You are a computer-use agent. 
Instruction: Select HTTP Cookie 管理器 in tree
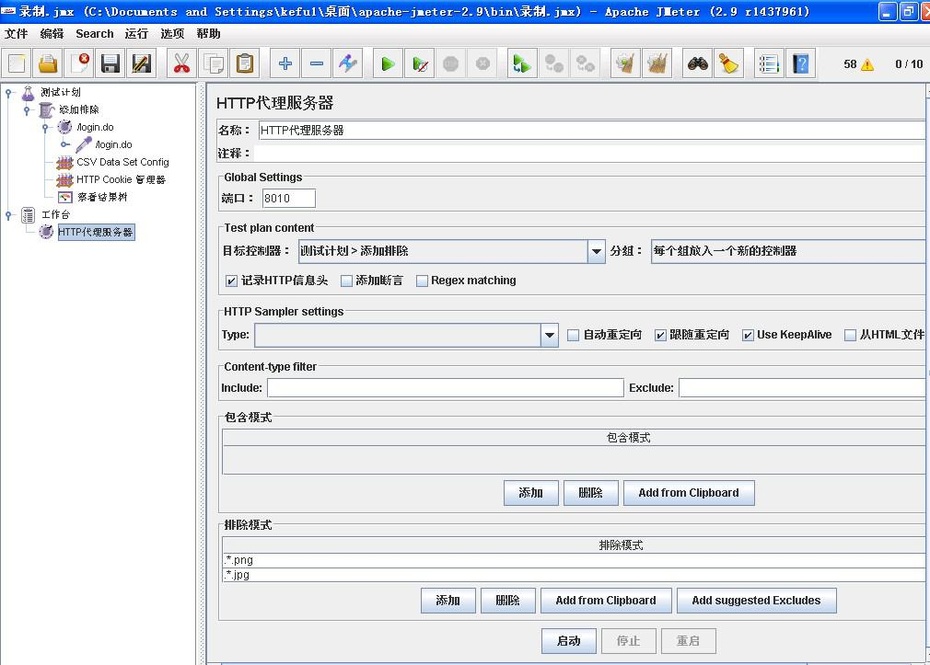tap(121, 180)
